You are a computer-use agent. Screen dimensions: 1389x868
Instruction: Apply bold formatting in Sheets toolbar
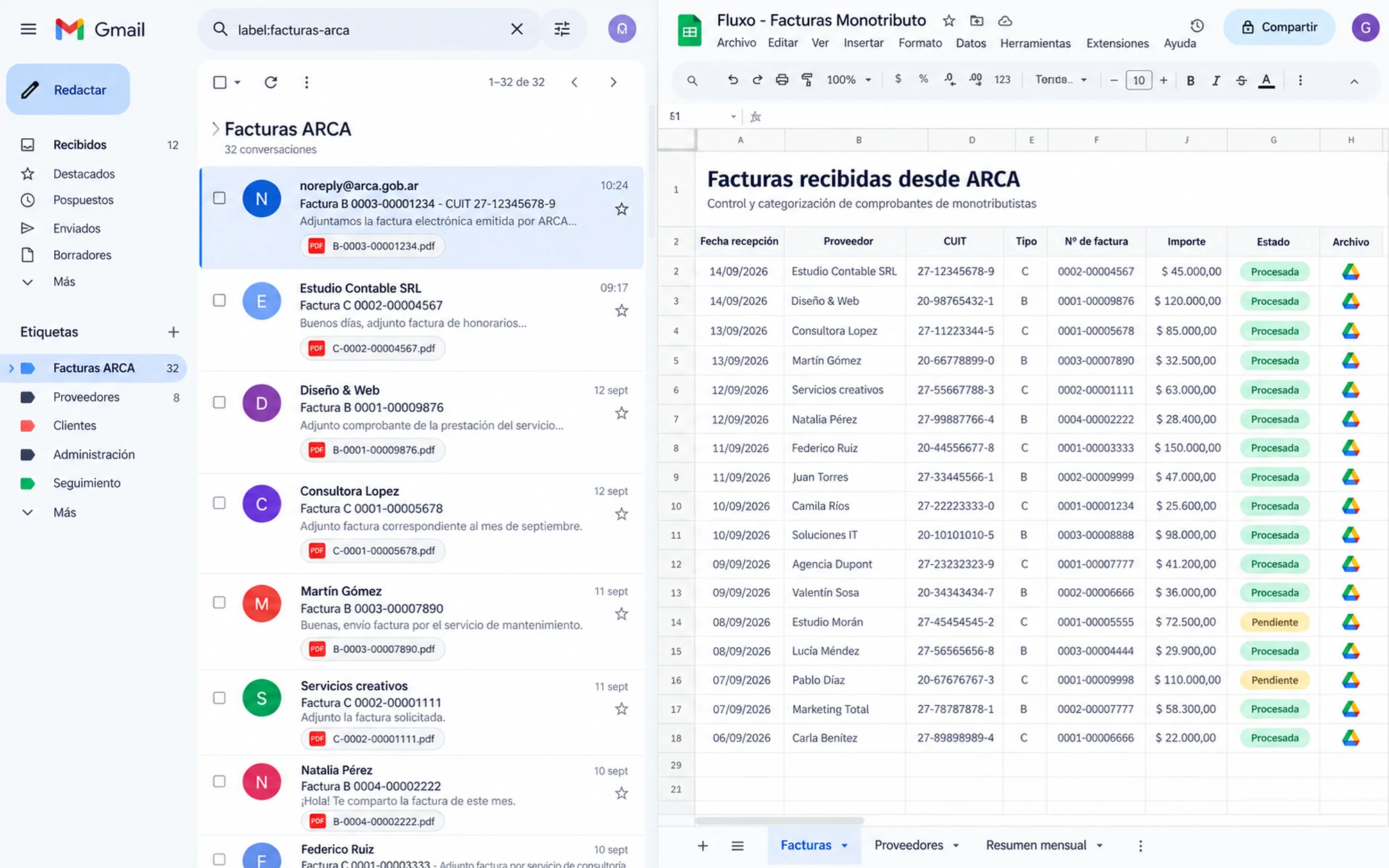coord(1190,81)
